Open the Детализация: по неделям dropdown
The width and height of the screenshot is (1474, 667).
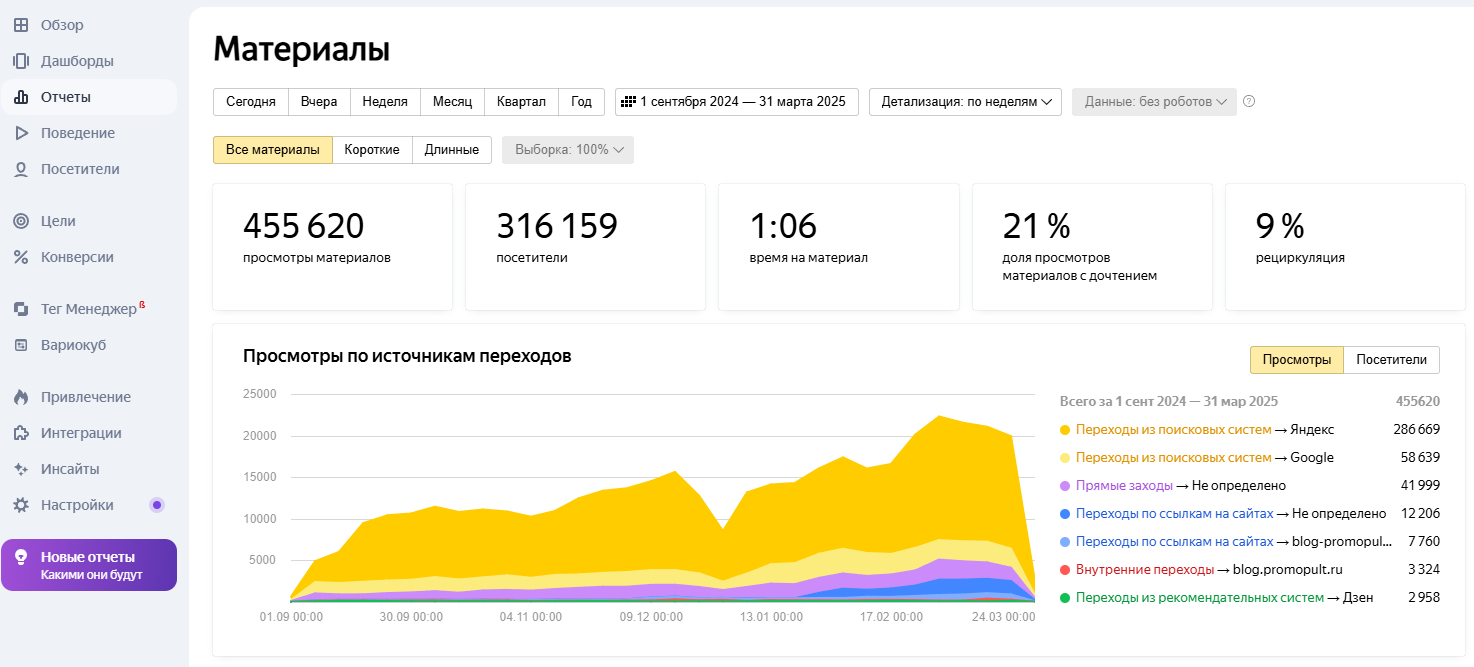click(964, 101)
